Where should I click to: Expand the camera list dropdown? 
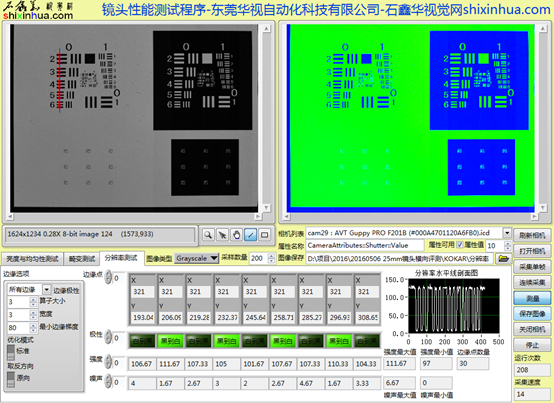[x=507, y=233]
